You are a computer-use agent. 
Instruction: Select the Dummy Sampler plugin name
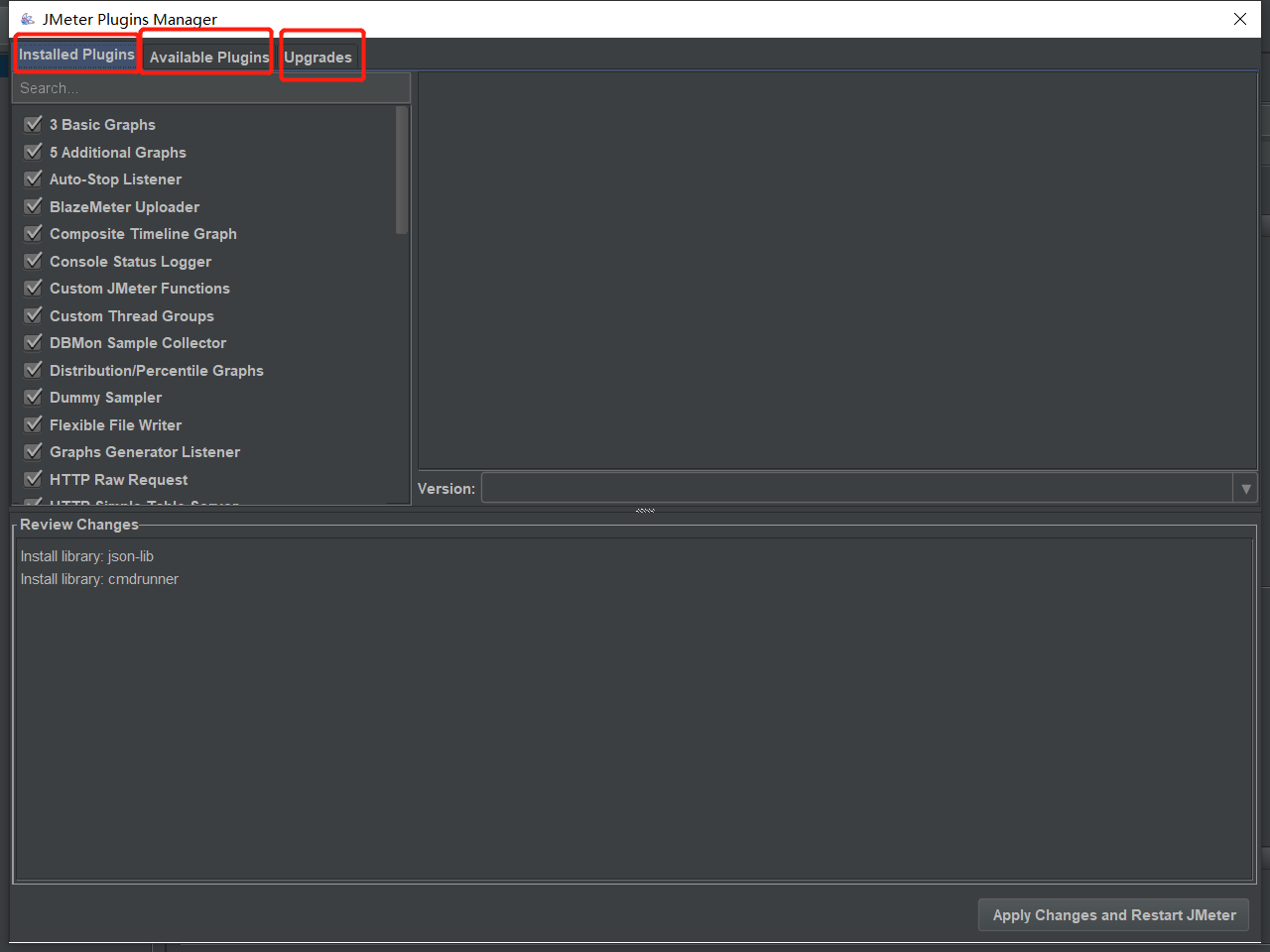tap(105, 398)
